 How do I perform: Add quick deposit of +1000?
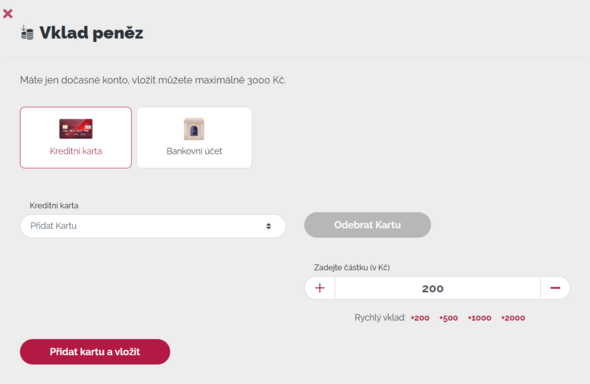point(479,318)
